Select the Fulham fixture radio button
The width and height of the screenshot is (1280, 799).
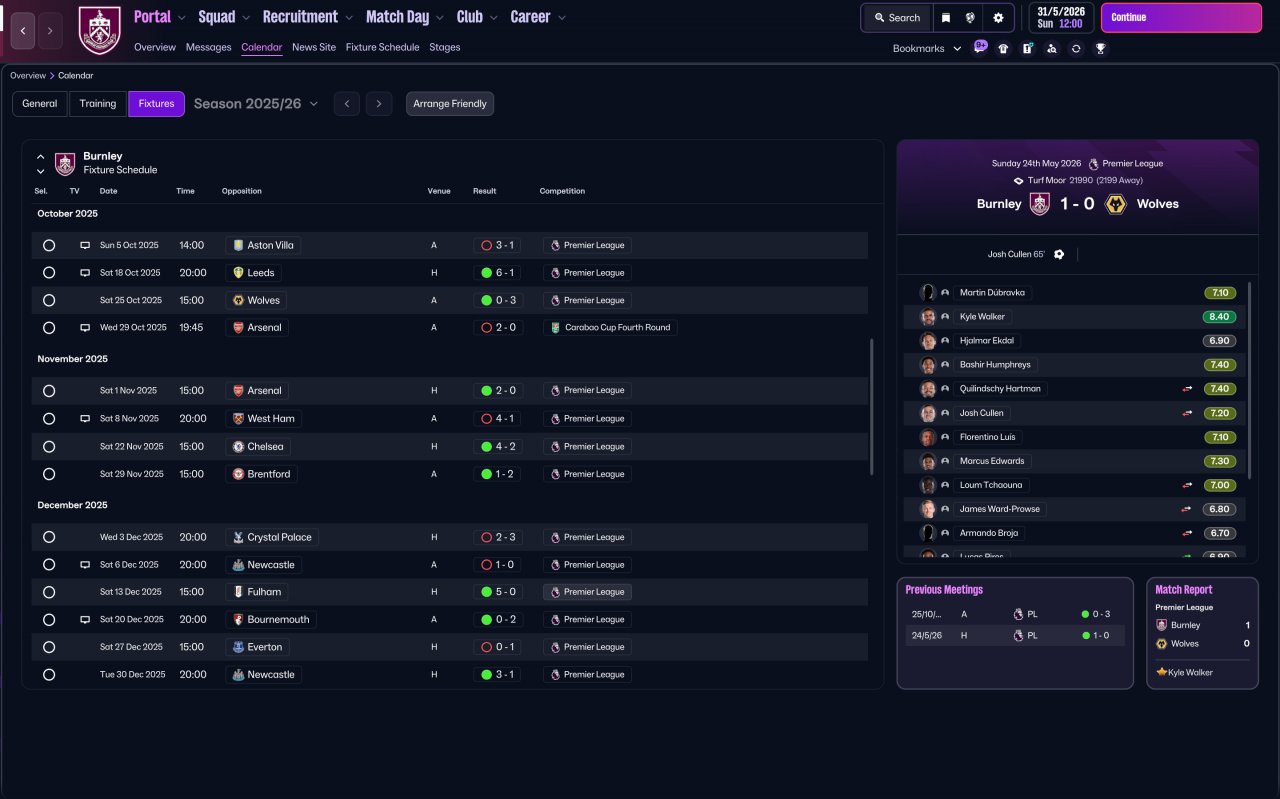tap(49, 592)
